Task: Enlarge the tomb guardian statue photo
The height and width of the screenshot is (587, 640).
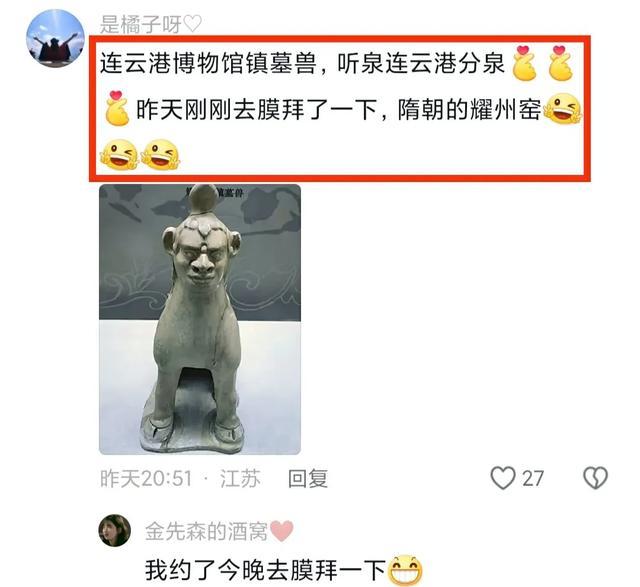Action: point(200,319)
